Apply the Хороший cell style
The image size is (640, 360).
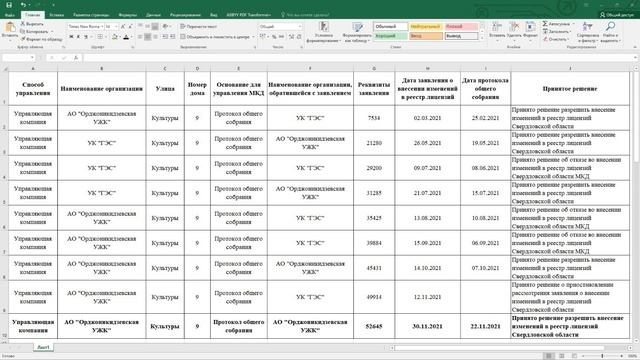[391, 36]
